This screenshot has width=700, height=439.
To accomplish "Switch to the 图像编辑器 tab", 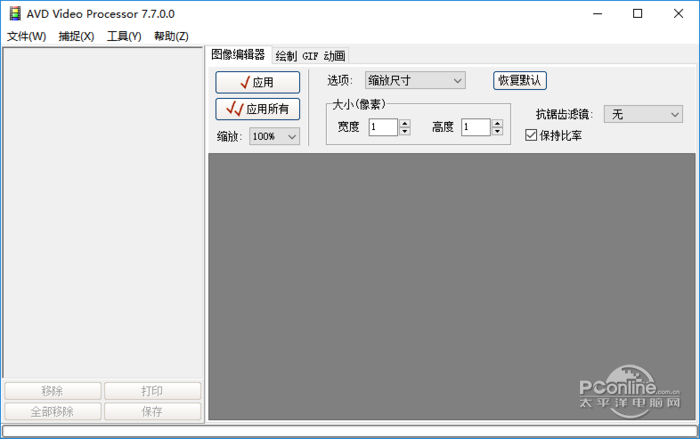I will (238, 55).
